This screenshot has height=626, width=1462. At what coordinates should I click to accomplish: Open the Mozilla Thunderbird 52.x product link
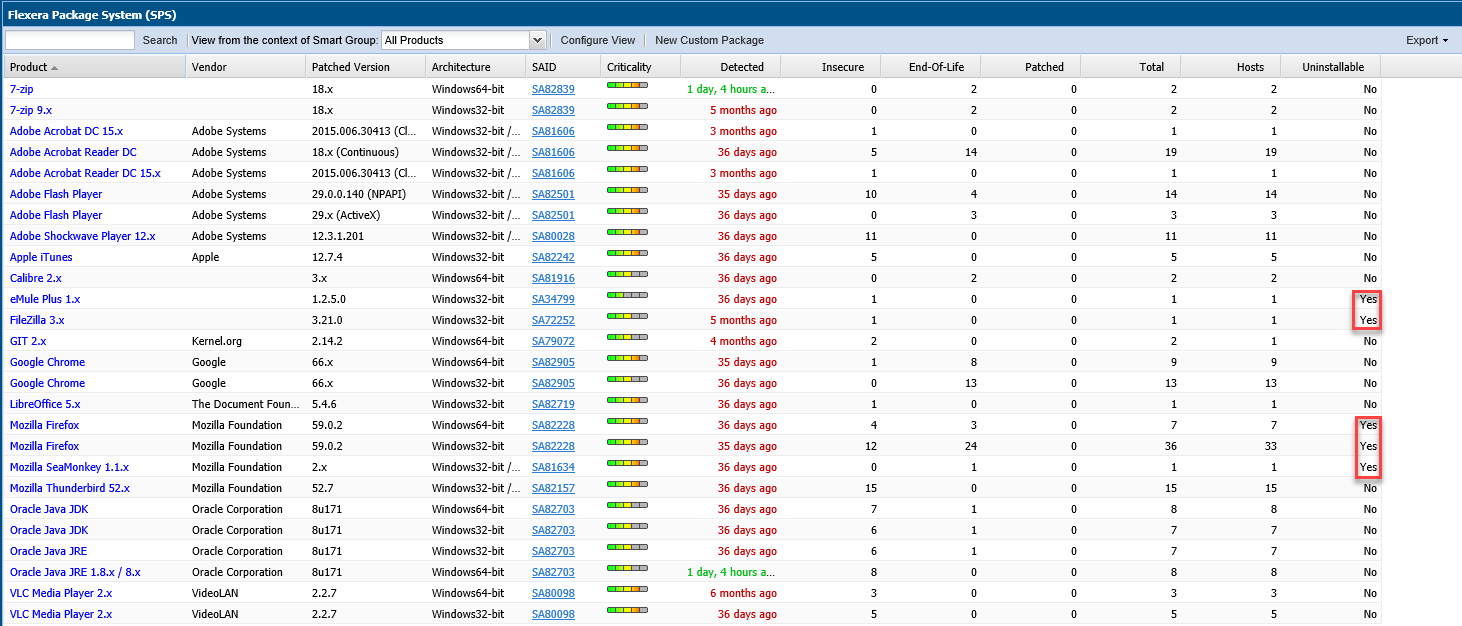pos(70,488)
